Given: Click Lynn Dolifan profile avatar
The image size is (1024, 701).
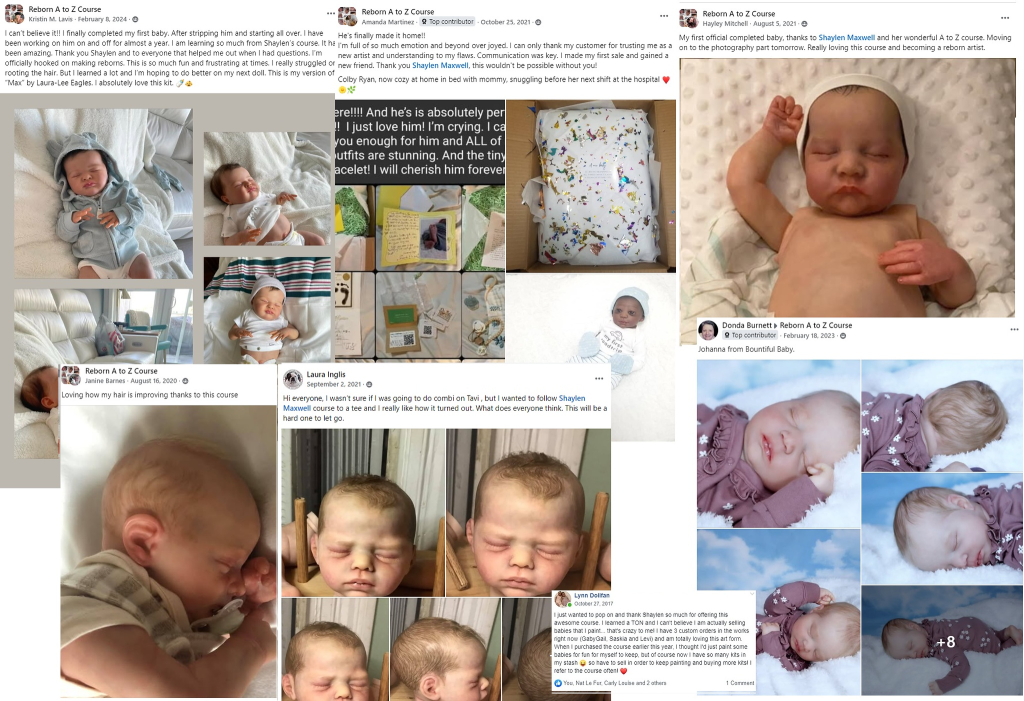Looking at the screenshot, I should pos(562,599).
